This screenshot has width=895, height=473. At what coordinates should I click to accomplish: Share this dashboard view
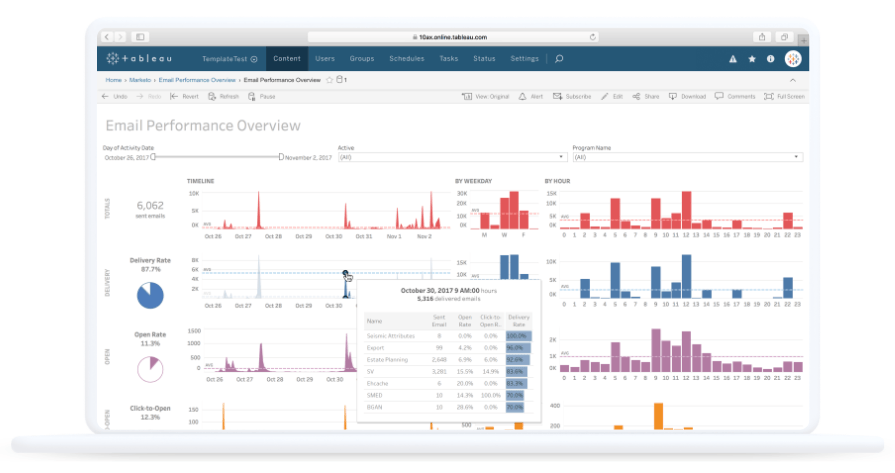tap(636, 97)
